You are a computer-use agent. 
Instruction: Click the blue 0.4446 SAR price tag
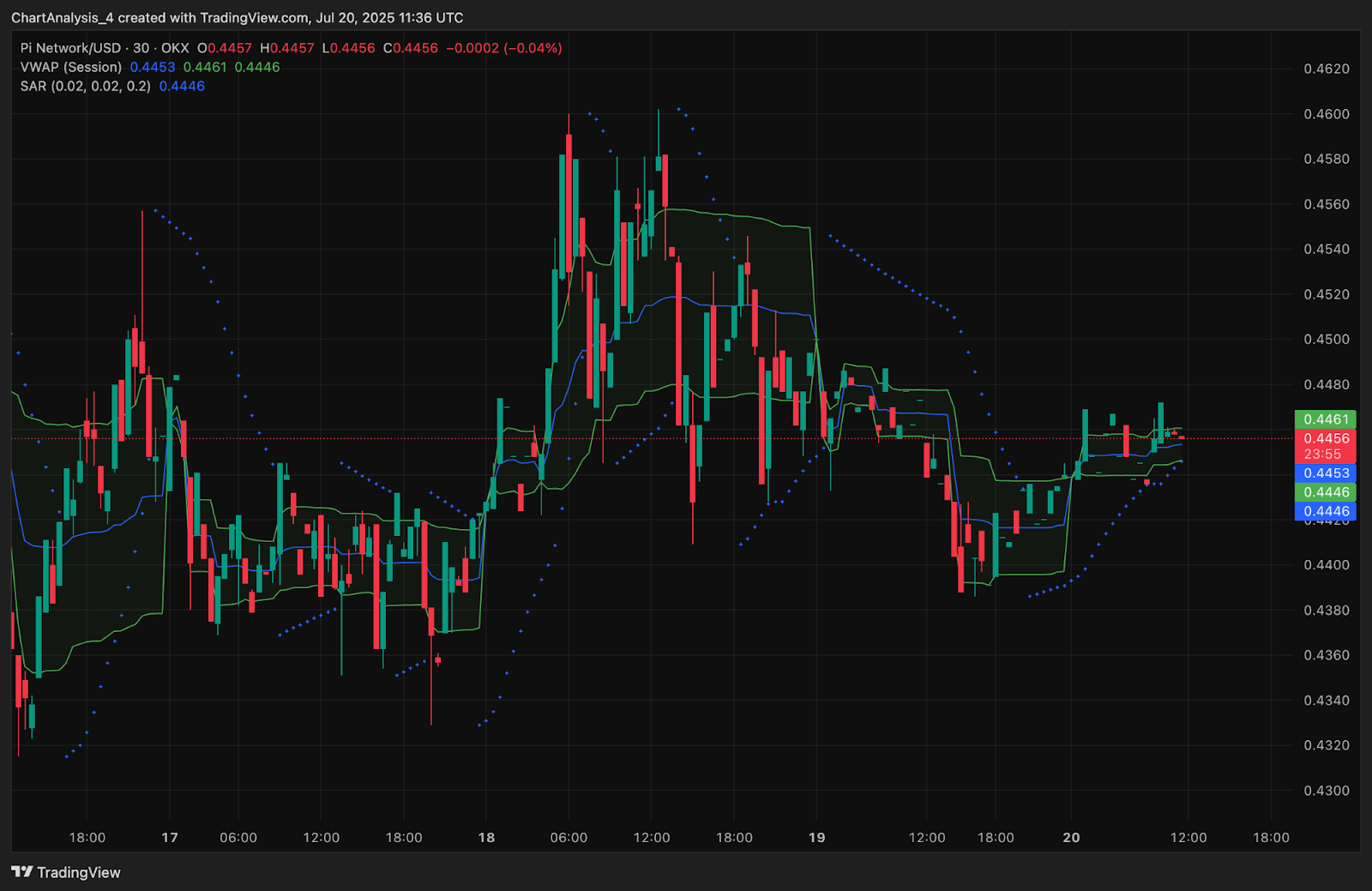(x=1325, y=511)
